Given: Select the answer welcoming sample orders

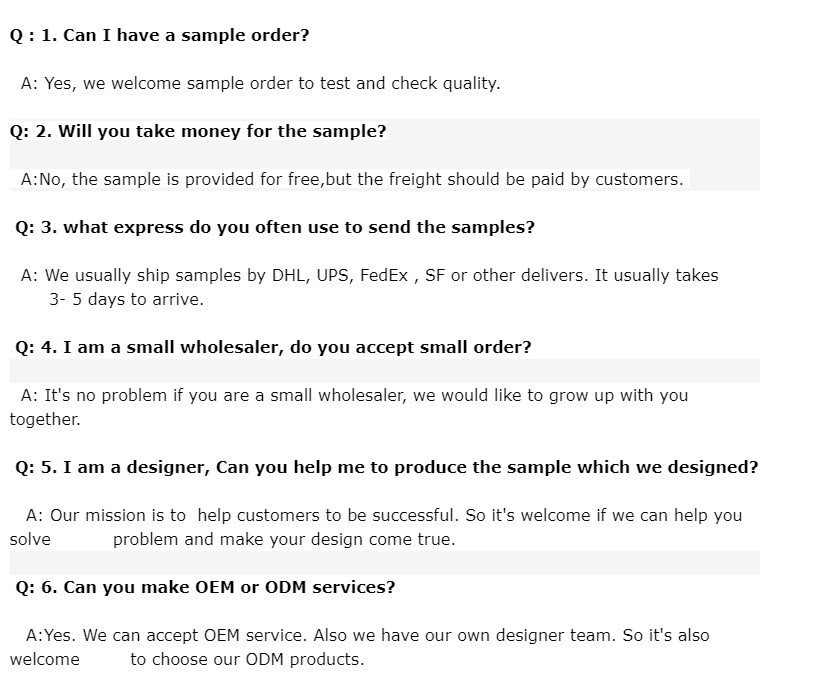Looking at the screenshot, I should coord(261,84).
